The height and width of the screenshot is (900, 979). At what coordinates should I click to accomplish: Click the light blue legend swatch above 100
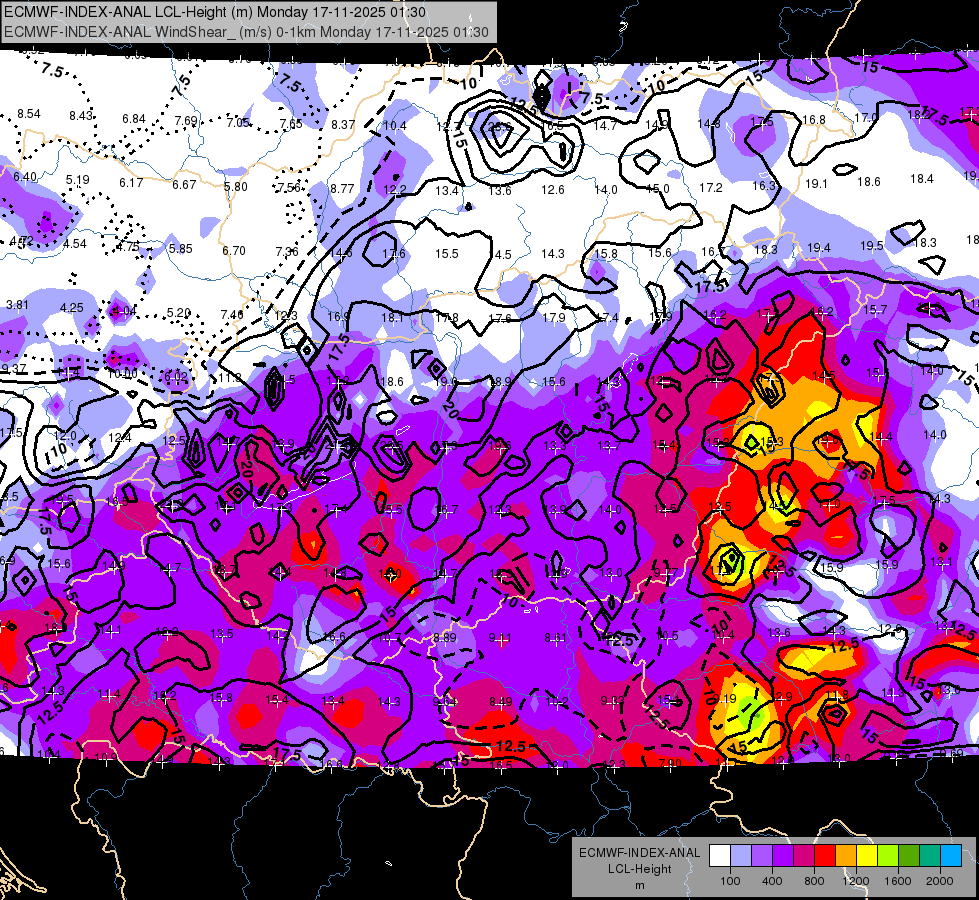pos(741,856)
